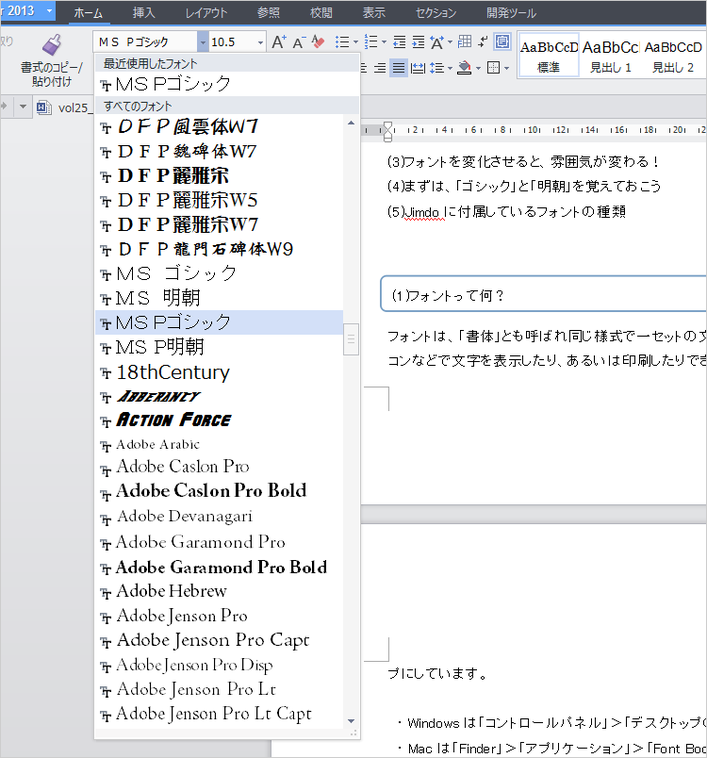Click the Format Painter brush icon
The width and height of the screenshot is (707, 758).
pyautogui.click(x=52, y=44)
